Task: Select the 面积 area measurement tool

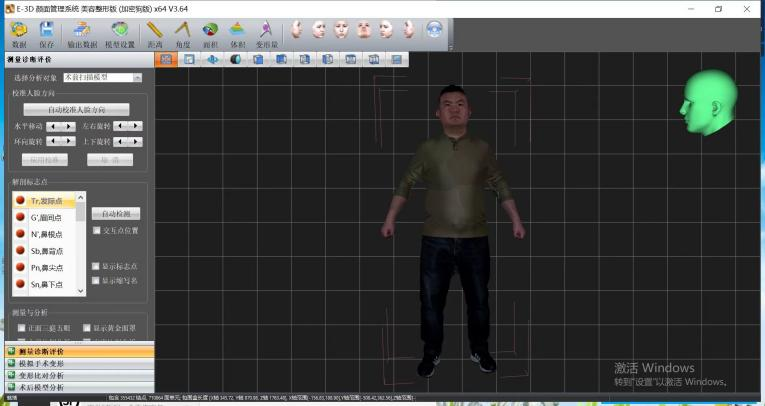Action: coord(210,31)
